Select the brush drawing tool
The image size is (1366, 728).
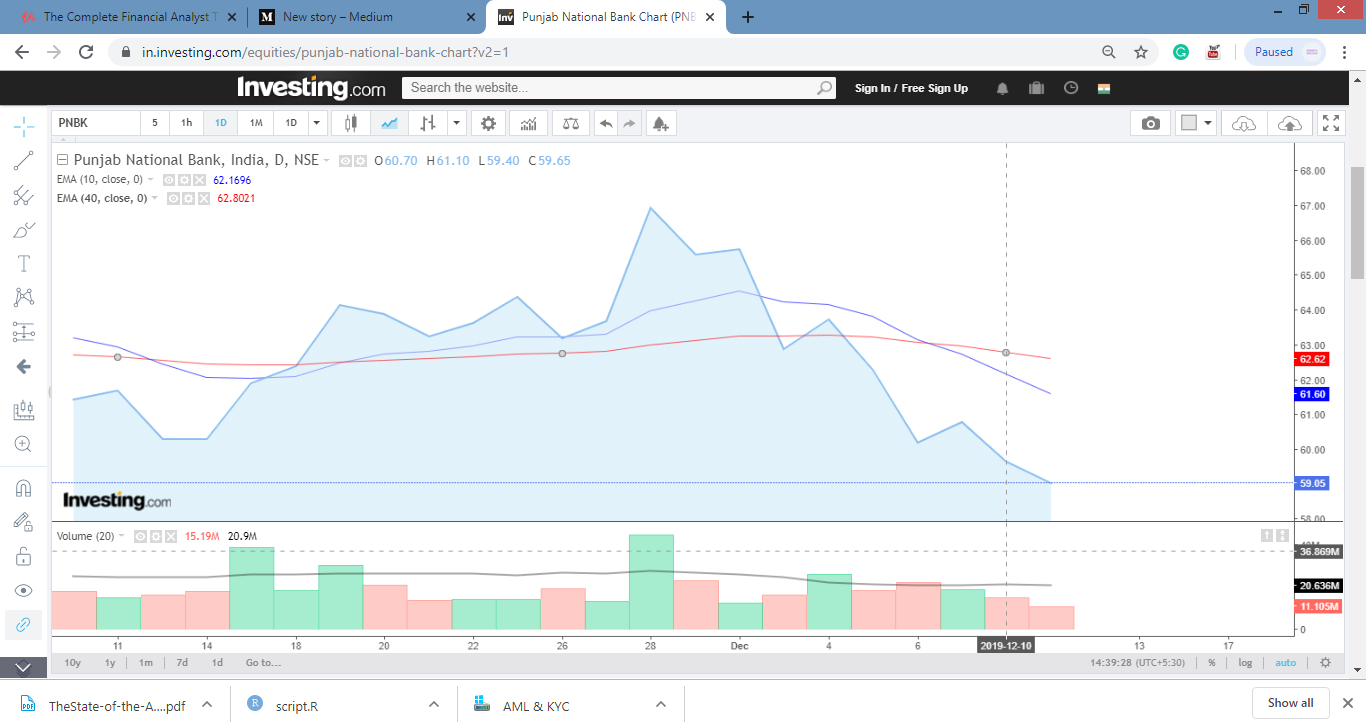(24, 229)
